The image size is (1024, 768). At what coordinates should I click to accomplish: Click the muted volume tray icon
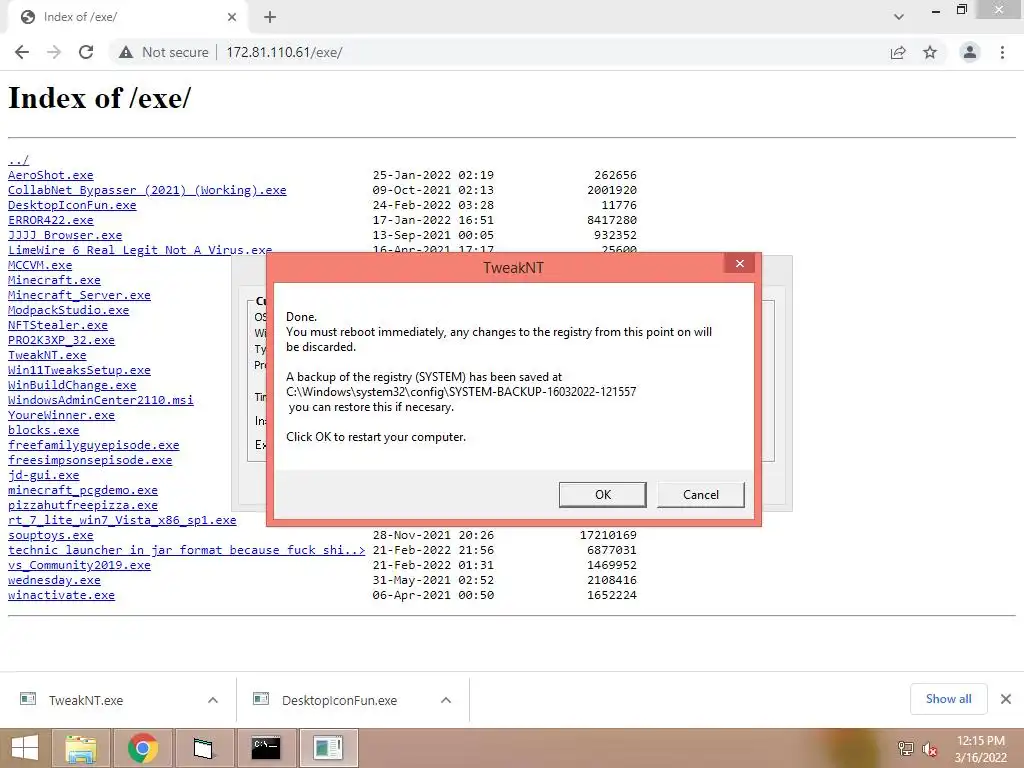tap(930, 748)
